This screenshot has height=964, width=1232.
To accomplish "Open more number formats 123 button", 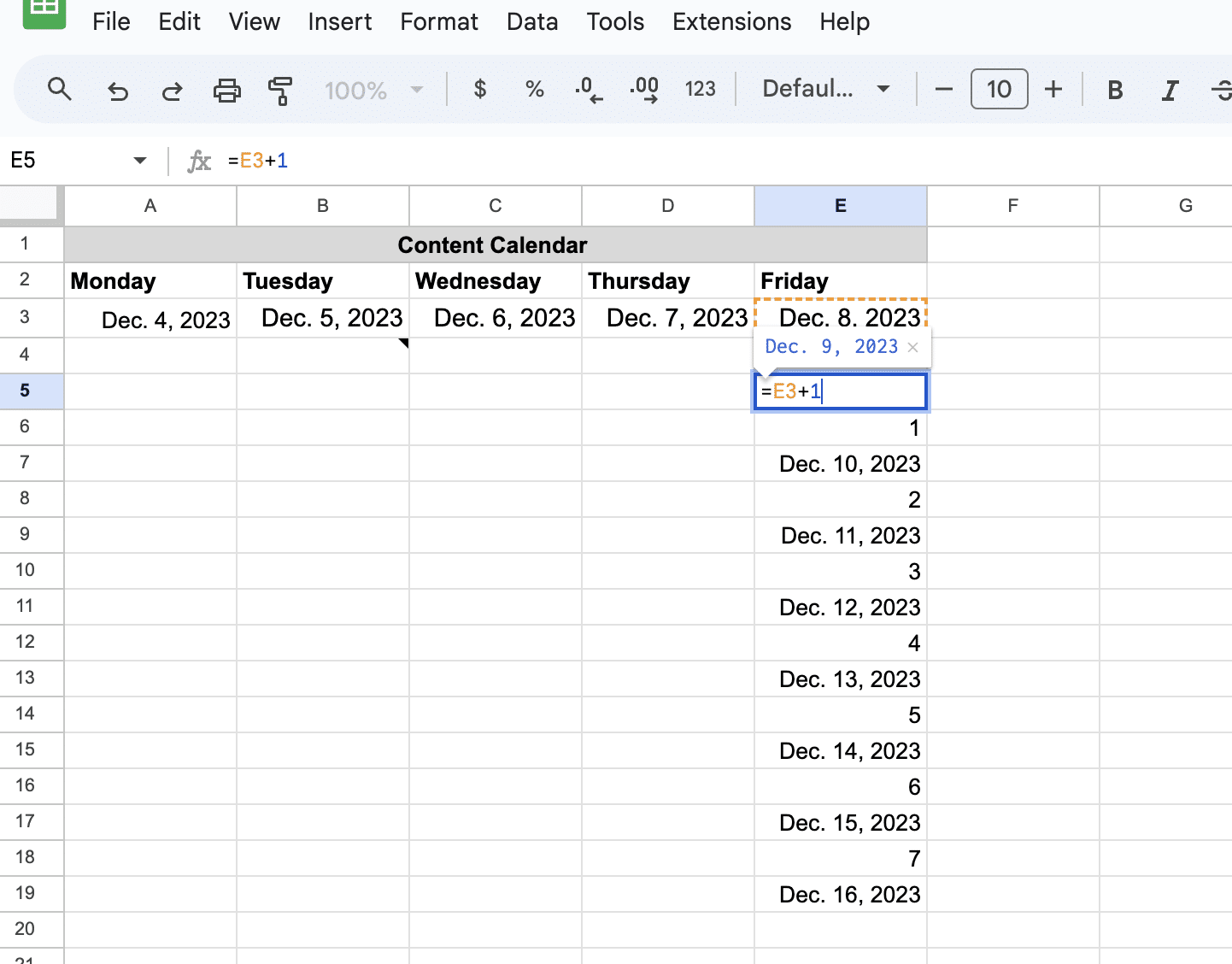I will [700, 89].
